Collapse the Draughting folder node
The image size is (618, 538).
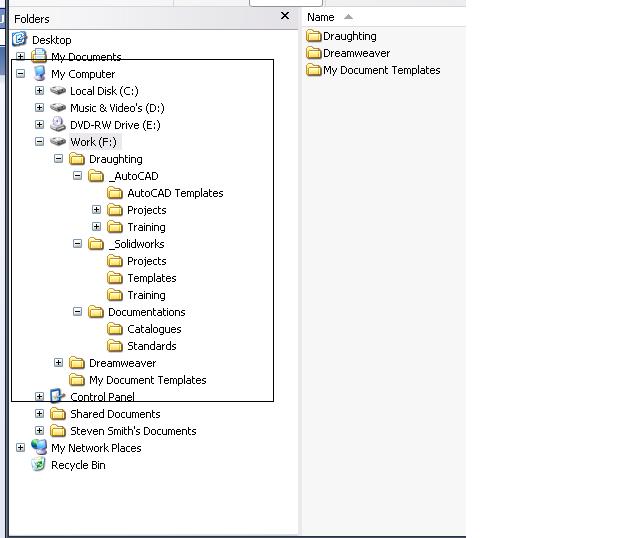58,159
